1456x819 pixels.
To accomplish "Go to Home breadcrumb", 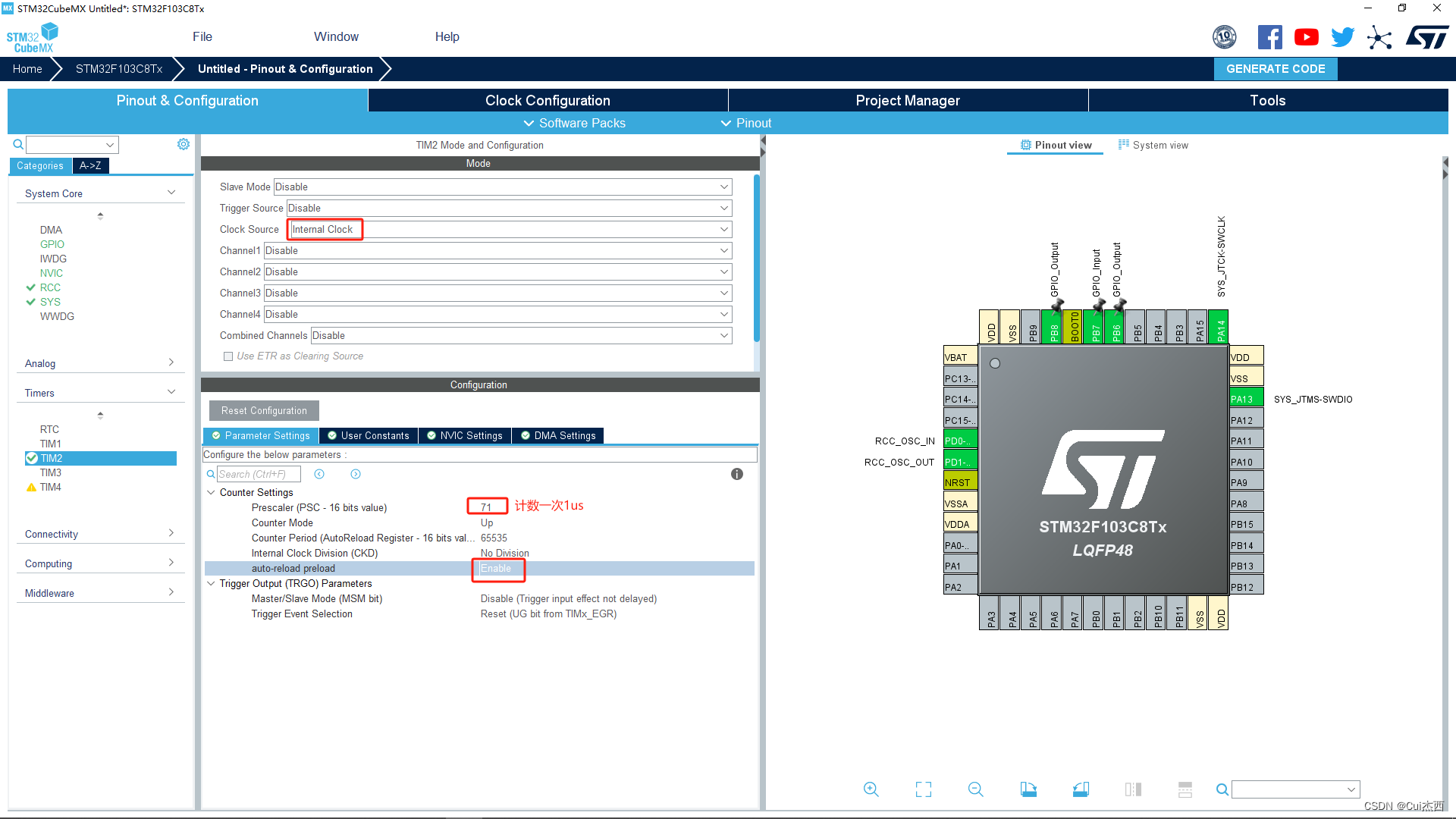I will pos(27,68).
